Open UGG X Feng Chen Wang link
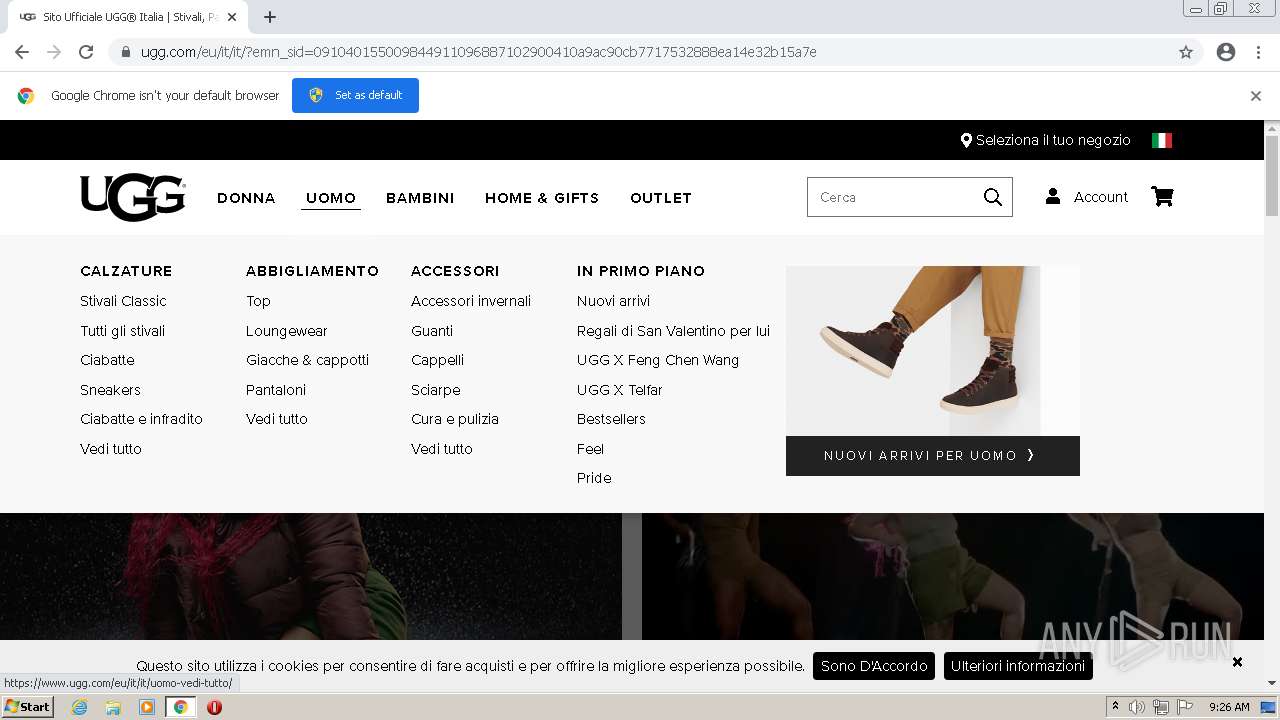 click(x=658, y=360)
